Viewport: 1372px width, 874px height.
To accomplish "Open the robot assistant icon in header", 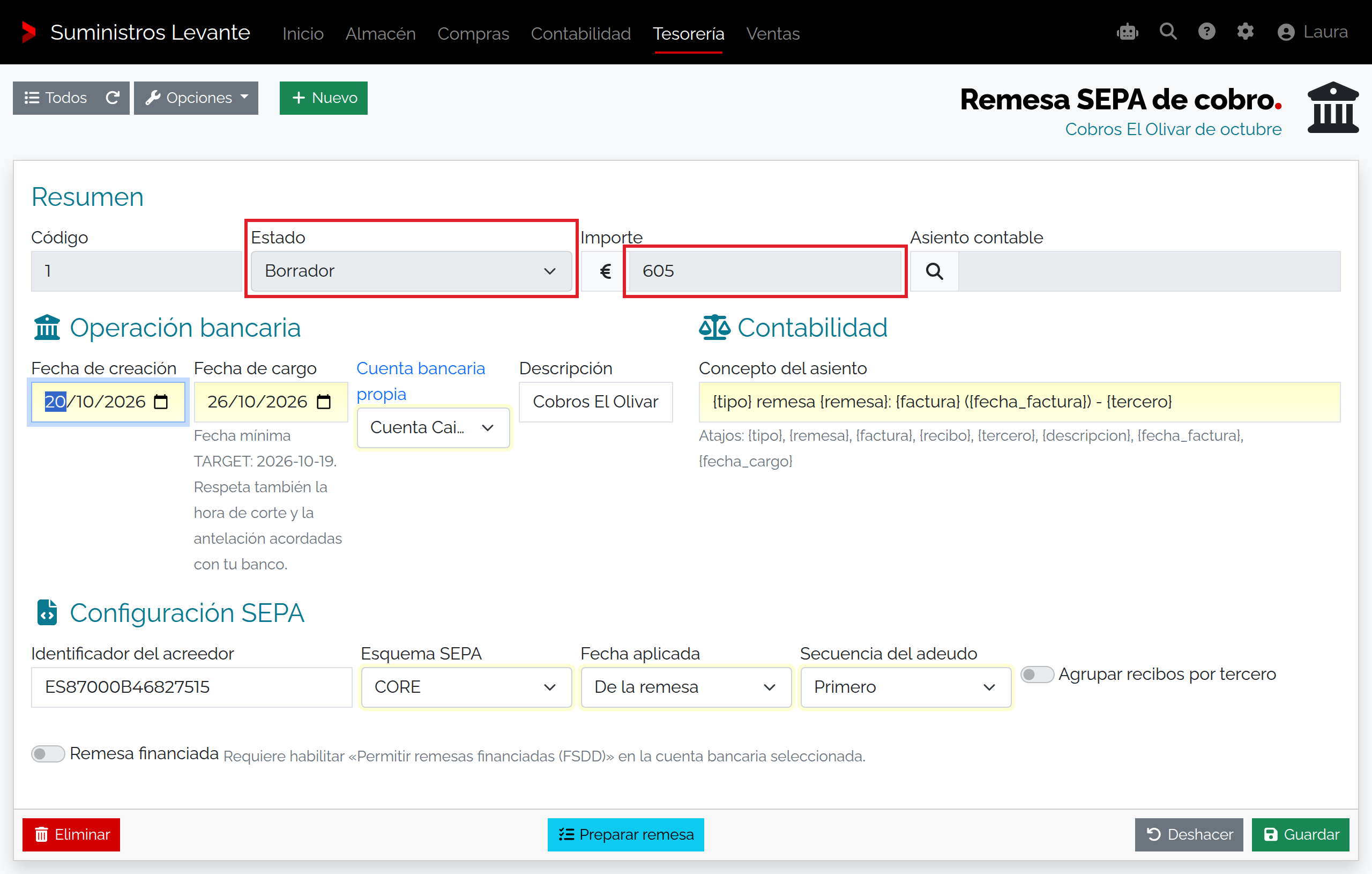I will pyautogui.click(x=1128, y=32).
